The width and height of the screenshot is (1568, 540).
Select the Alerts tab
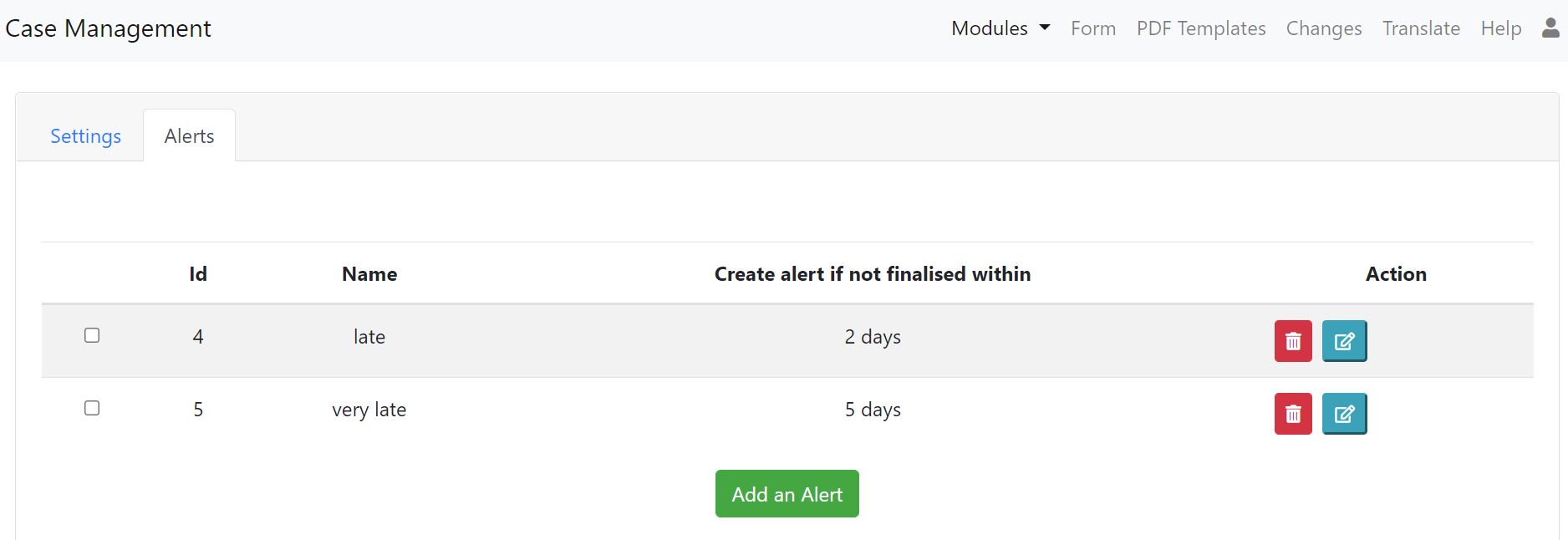[x=189, y=136]
